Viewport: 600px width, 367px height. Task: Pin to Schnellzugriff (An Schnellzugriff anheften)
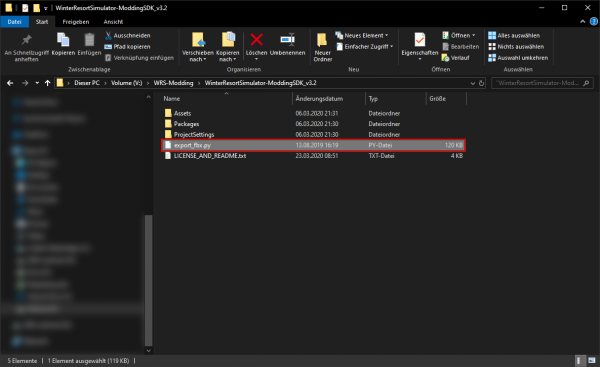point(26,47)
